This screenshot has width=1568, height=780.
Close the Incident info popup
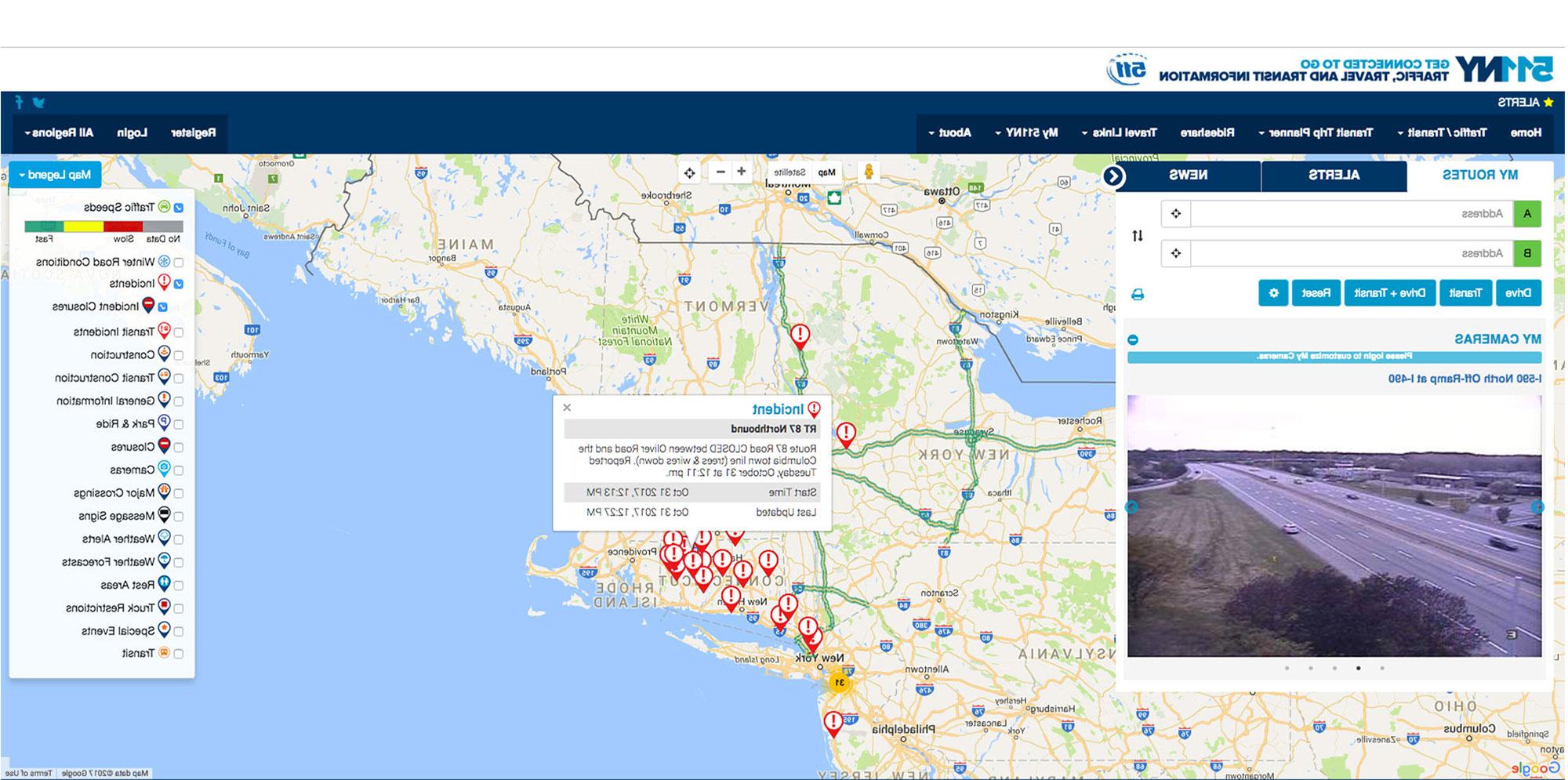pyautogui.click(x=567, y=408)
